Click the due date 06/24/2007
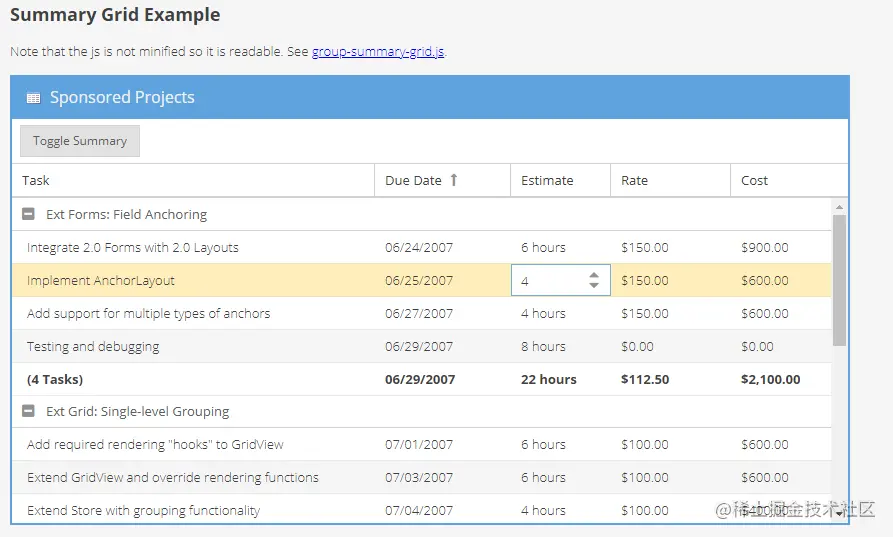Viewport: 893px width, 537px height. pyautogui.click(x=419, y=248)
